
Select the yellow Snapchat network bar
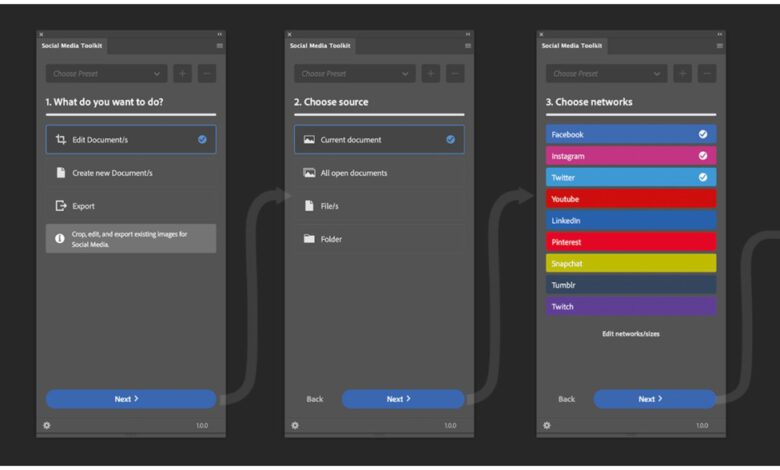coord(631,263)
